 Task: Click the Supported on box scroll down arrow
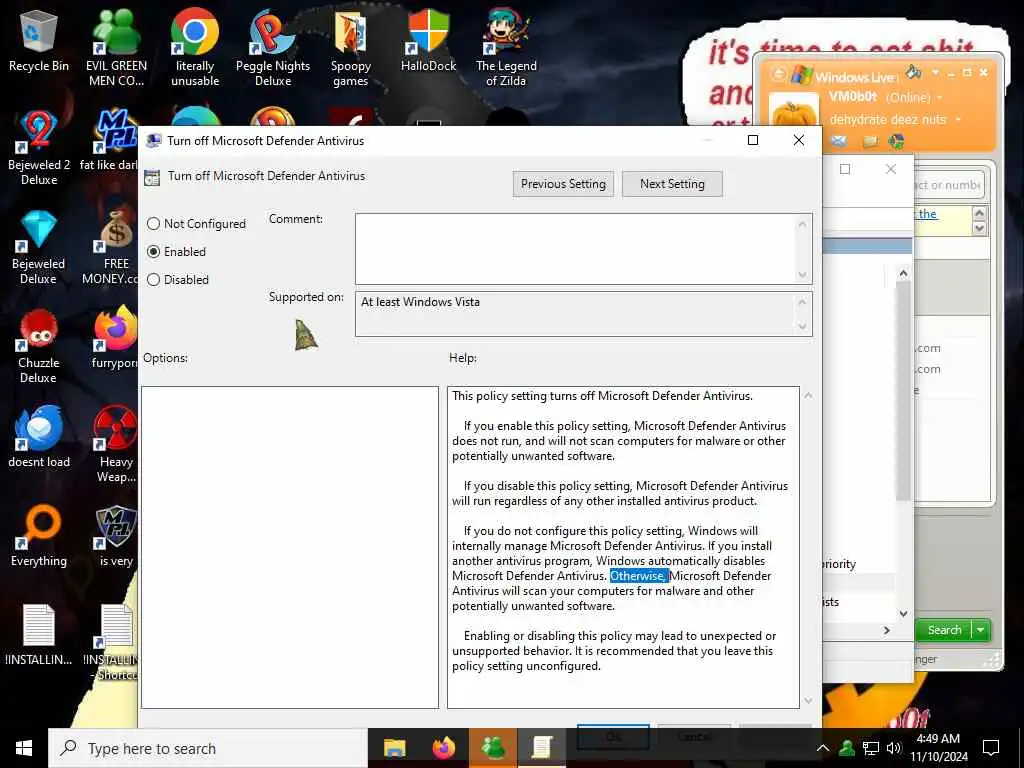coord(803,327)
